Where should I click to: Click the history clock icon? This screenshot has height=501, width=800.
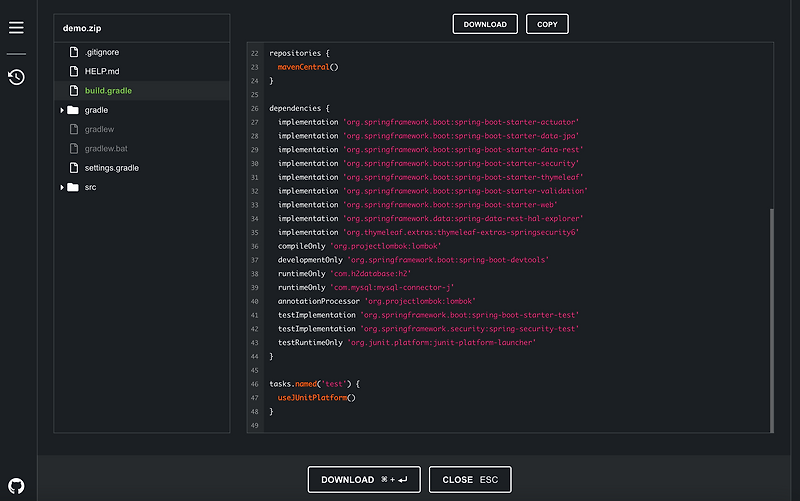click(16, 77)
